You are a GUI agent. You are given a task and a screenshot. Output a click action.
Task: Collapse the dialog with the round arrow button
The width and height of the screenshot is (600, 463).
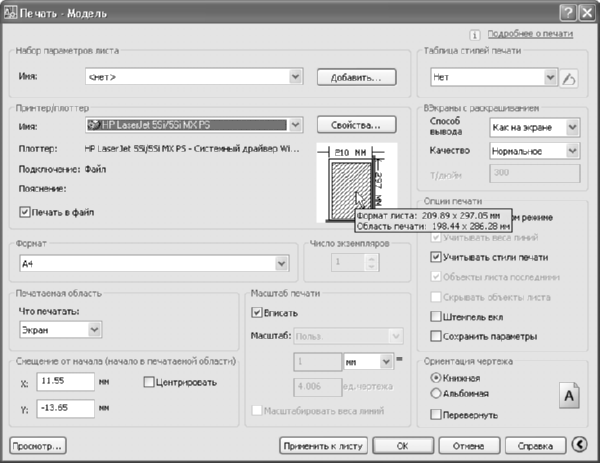(580, 445)
